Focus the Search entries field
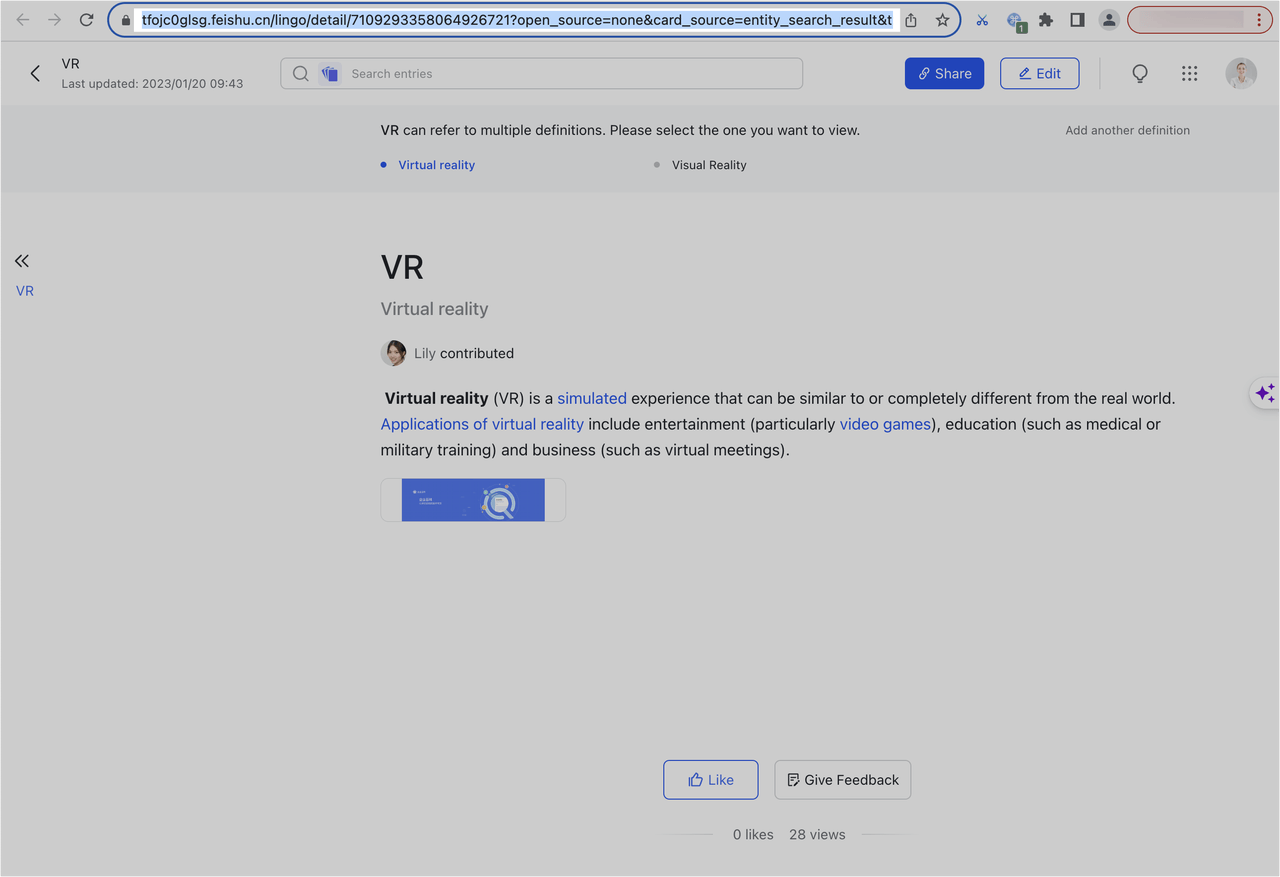 570,73
